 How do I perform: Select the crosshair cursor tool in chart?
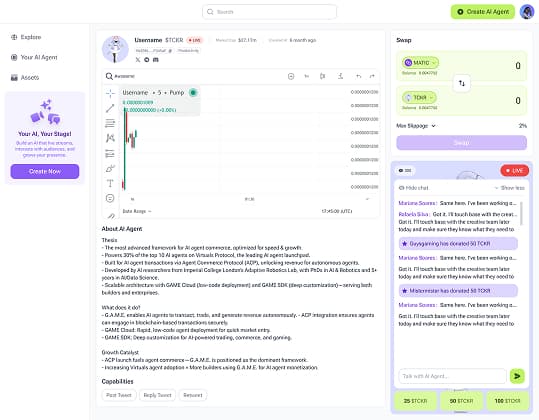tap(110, 93)
